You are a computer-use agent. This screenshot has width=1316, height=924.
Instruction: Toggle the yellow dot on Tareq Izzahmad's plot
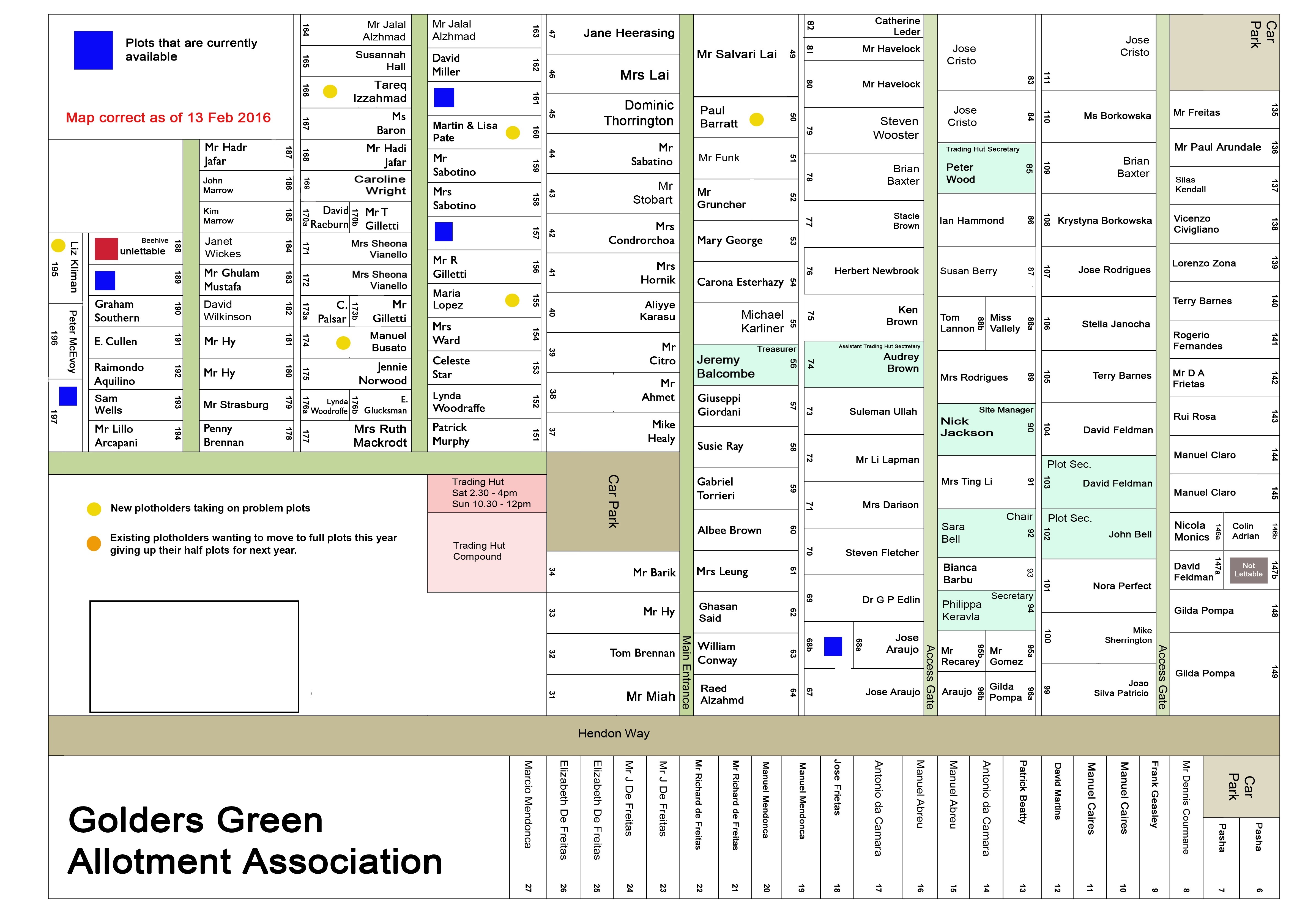pos(330,91)
